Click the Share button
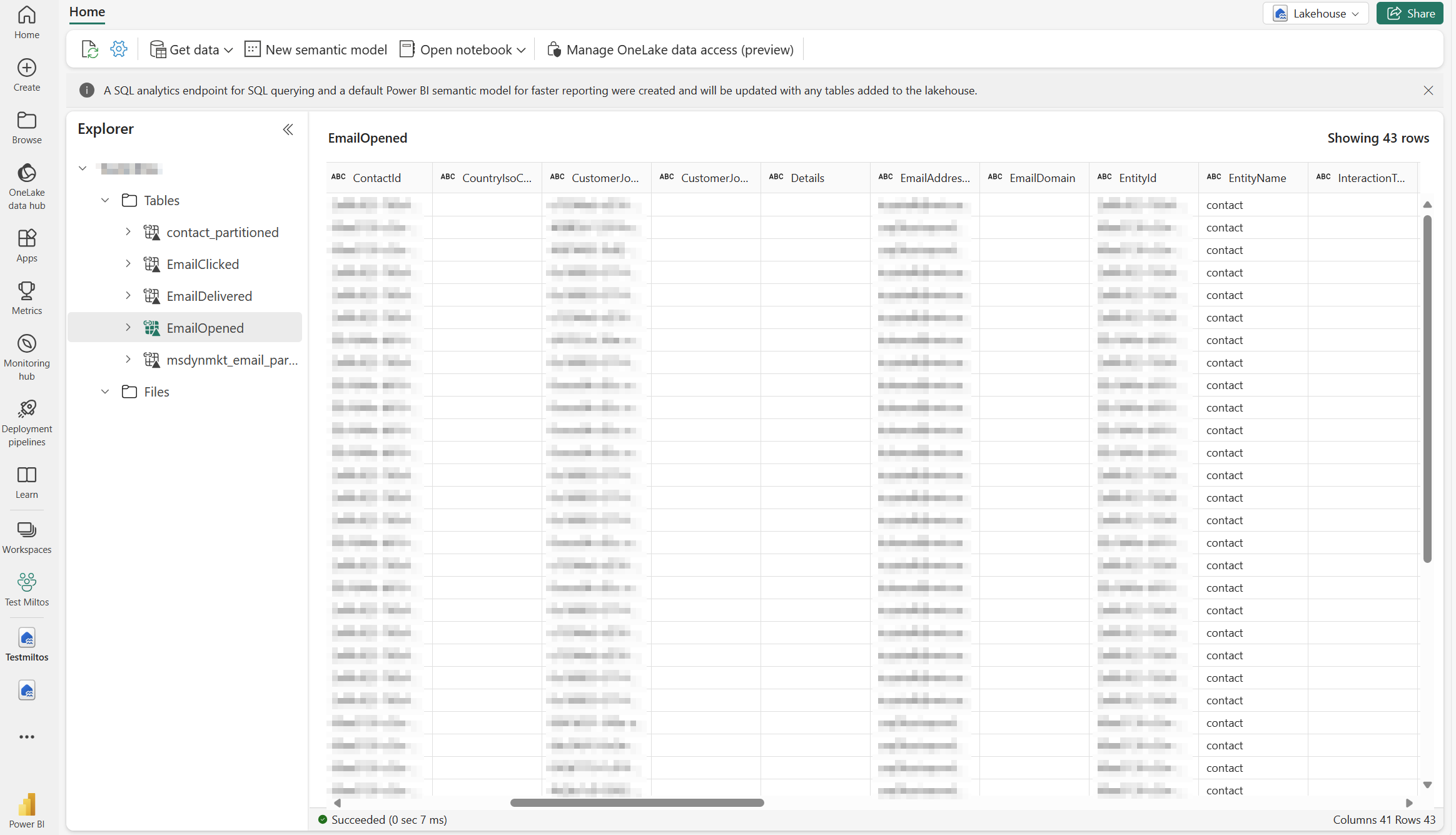1456x835 pixels. coord(1410,13)
